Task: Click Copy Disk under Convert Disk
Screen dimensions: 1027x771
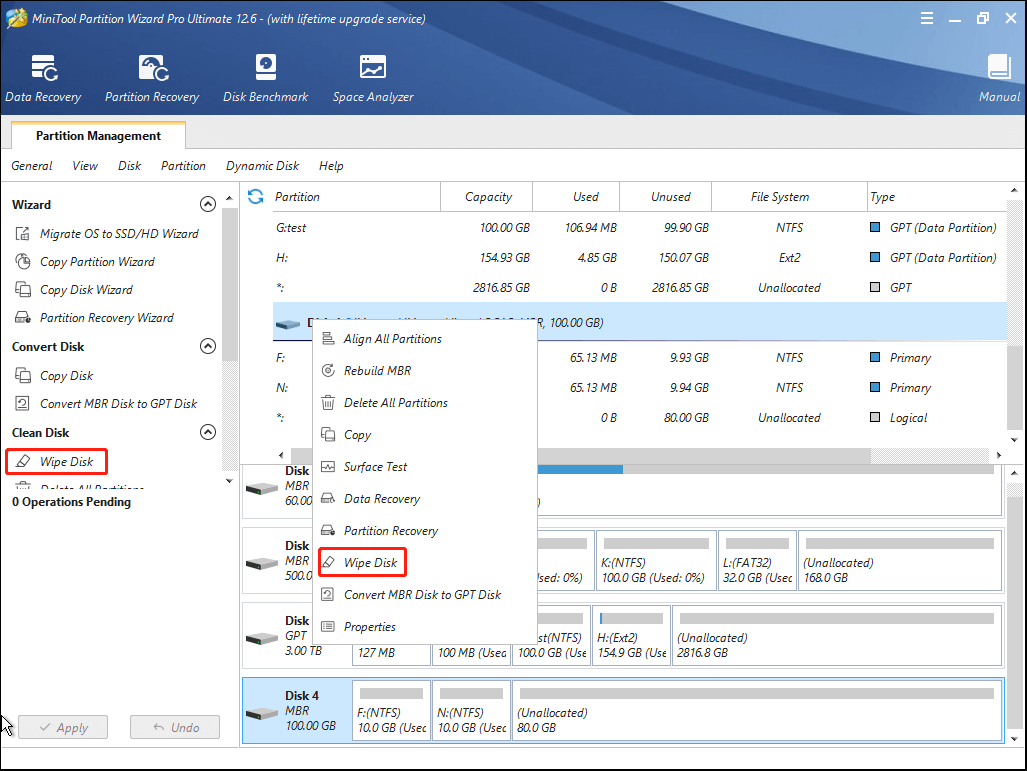Action: point(54,376)
